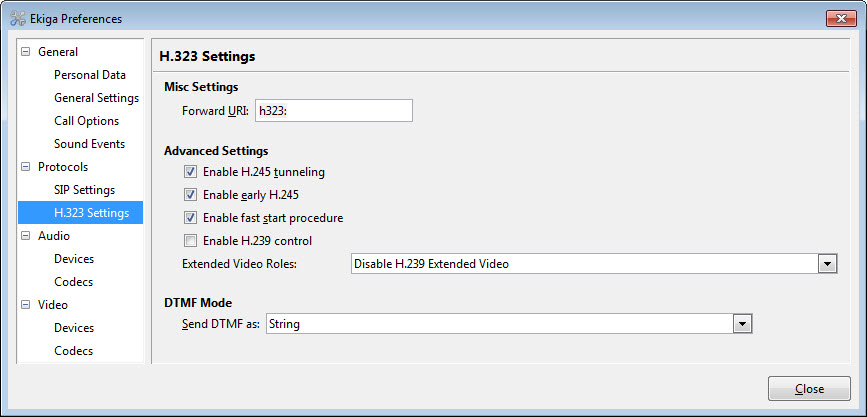
Task: Open SIP Settings page
Action: click(85, 190)
